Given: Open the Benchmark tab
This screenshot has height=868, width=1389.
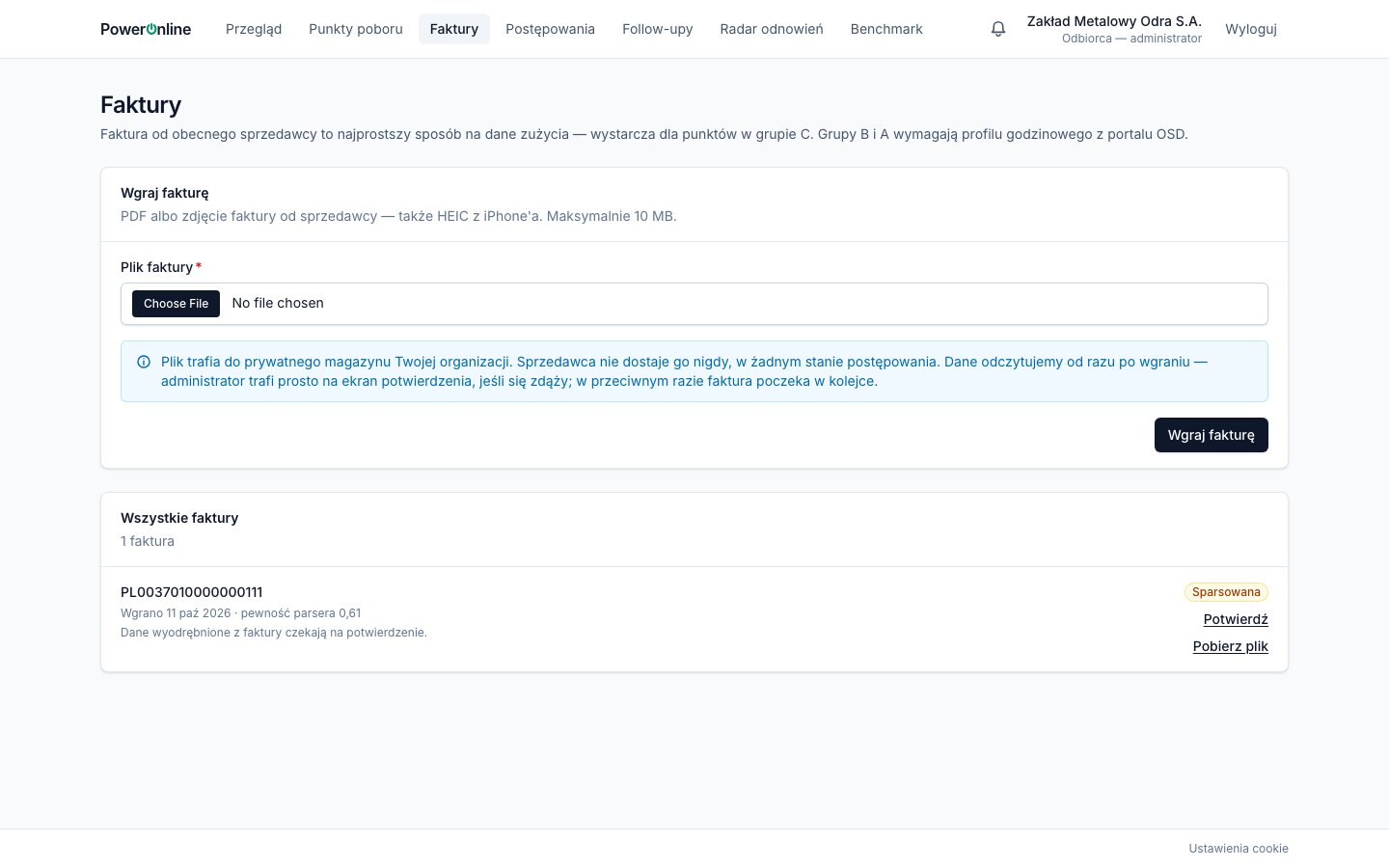Looking at the screenshot, I should [886, 29].
